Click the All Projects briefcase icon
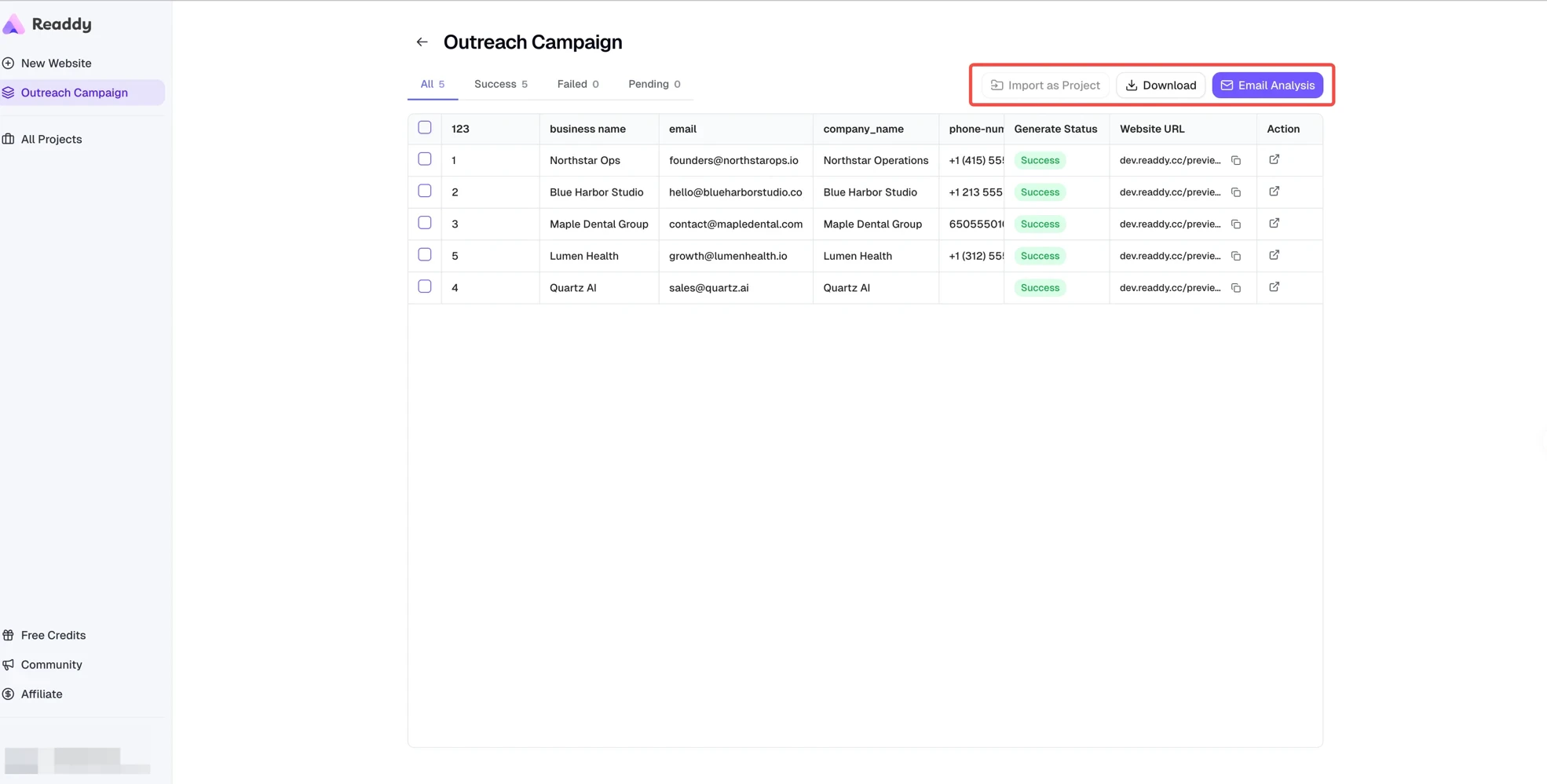This screenshot has height=784, width=1547. click(x=9, y=139)
